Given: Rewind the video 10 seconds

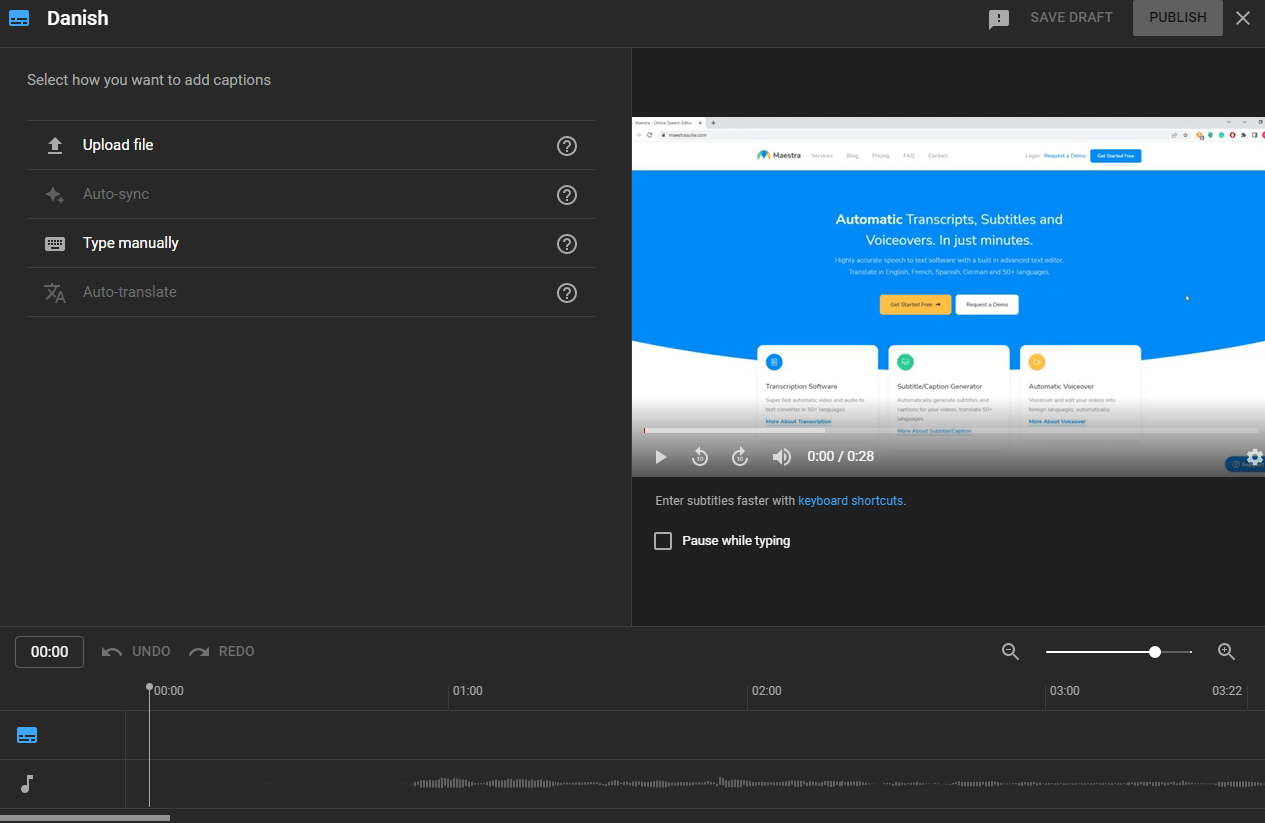Looking at the screenshot, I should (x=700, y=457).
